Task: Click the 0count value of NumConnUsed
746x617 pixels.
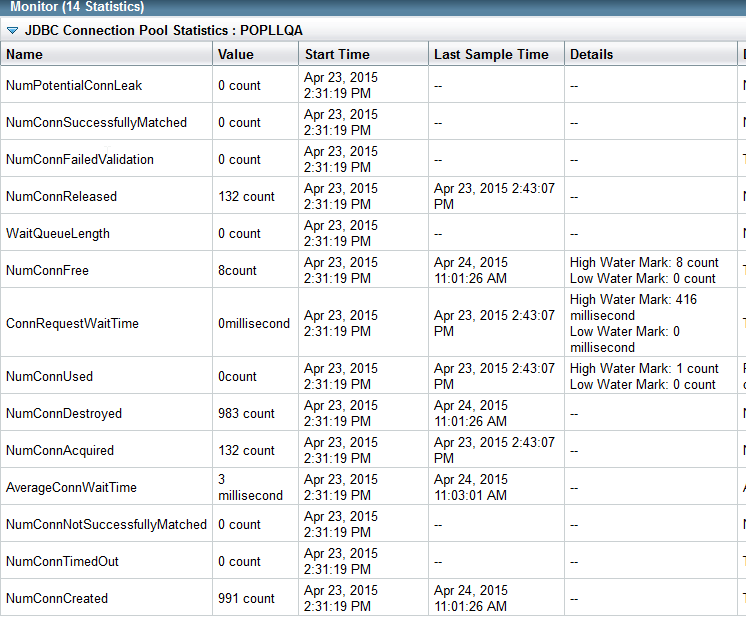Action: tap(237, 377)
